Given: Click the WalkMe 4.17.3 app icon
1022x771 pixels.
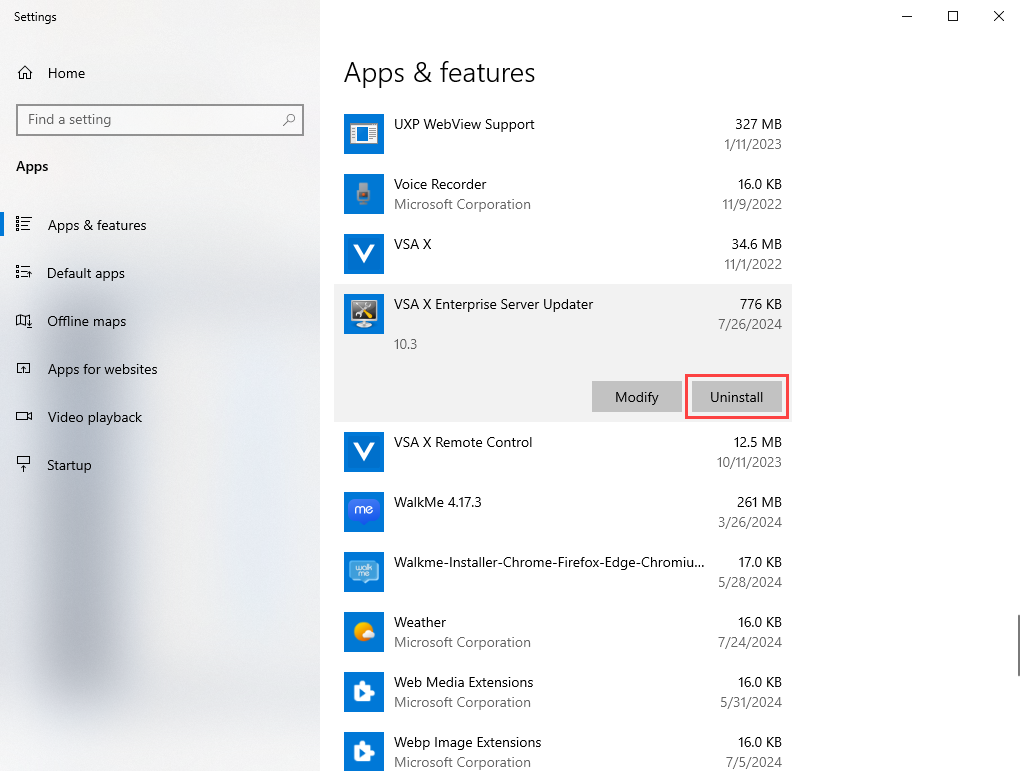Looking at the screenshot, I should pos(364,512).
